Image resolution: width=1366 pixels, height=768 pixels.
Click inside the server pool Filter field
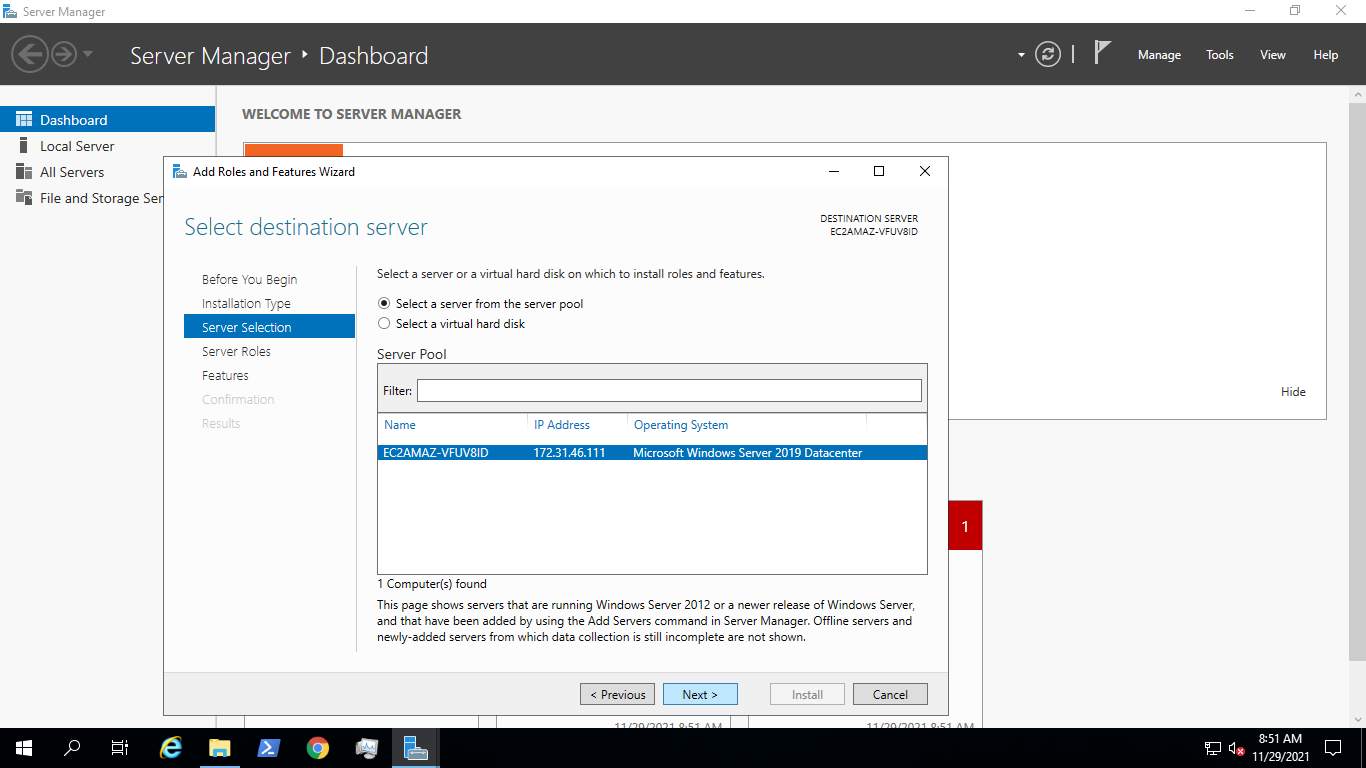tap(669, 390)
